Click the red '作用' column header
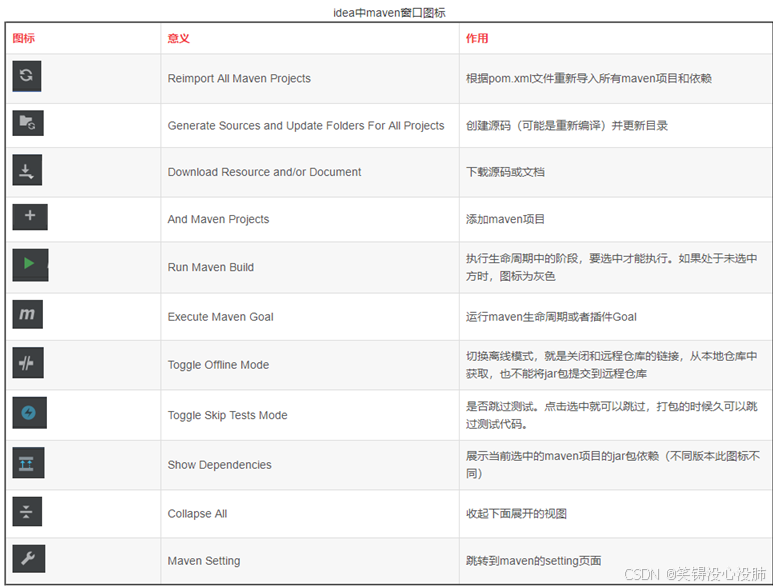Image resolution: width=773 pixels, height=588 pixels. pyautogui.click(x=477, y=38)
